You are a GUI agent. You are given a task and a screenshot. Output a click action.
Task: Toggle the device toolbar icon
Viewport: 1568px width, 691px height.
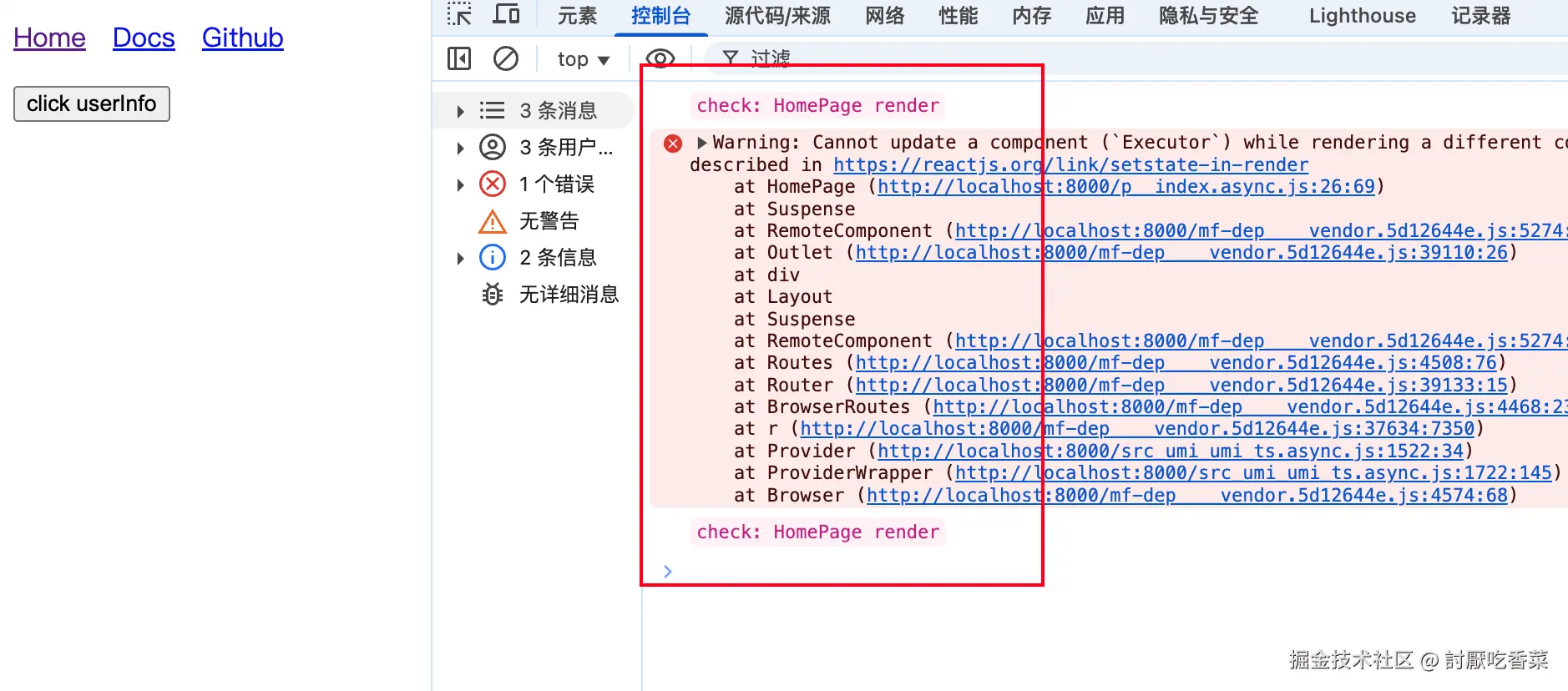[506, 14]
